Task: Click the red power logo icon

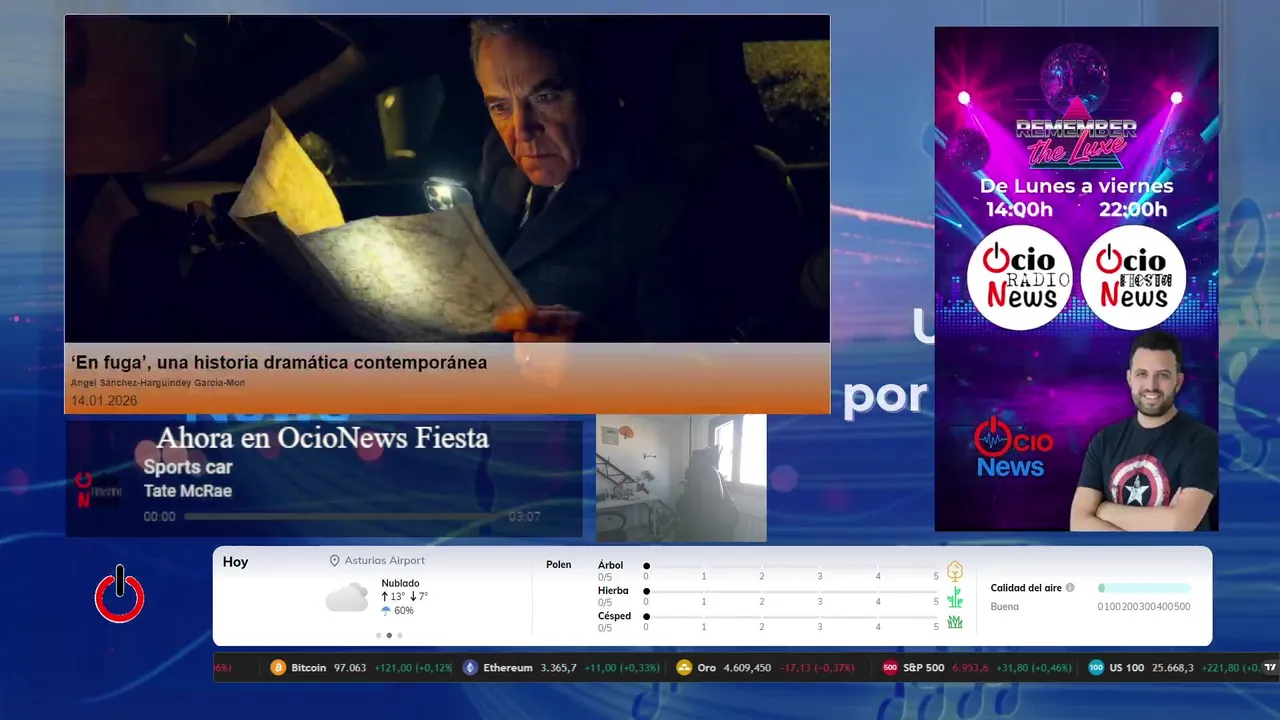Action: pos(120,595)
